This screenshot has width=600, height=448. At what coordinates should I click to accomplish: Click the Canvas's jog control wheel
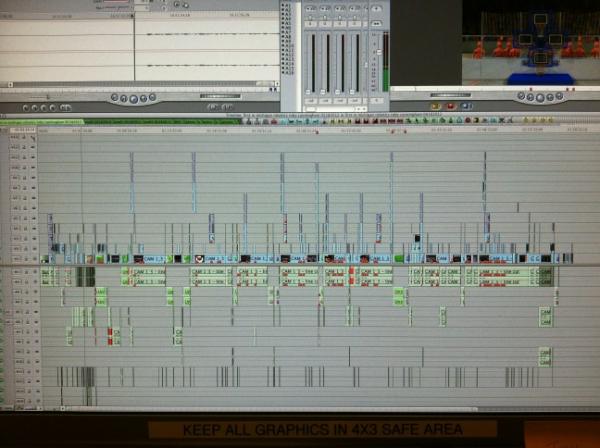point(451,95)
